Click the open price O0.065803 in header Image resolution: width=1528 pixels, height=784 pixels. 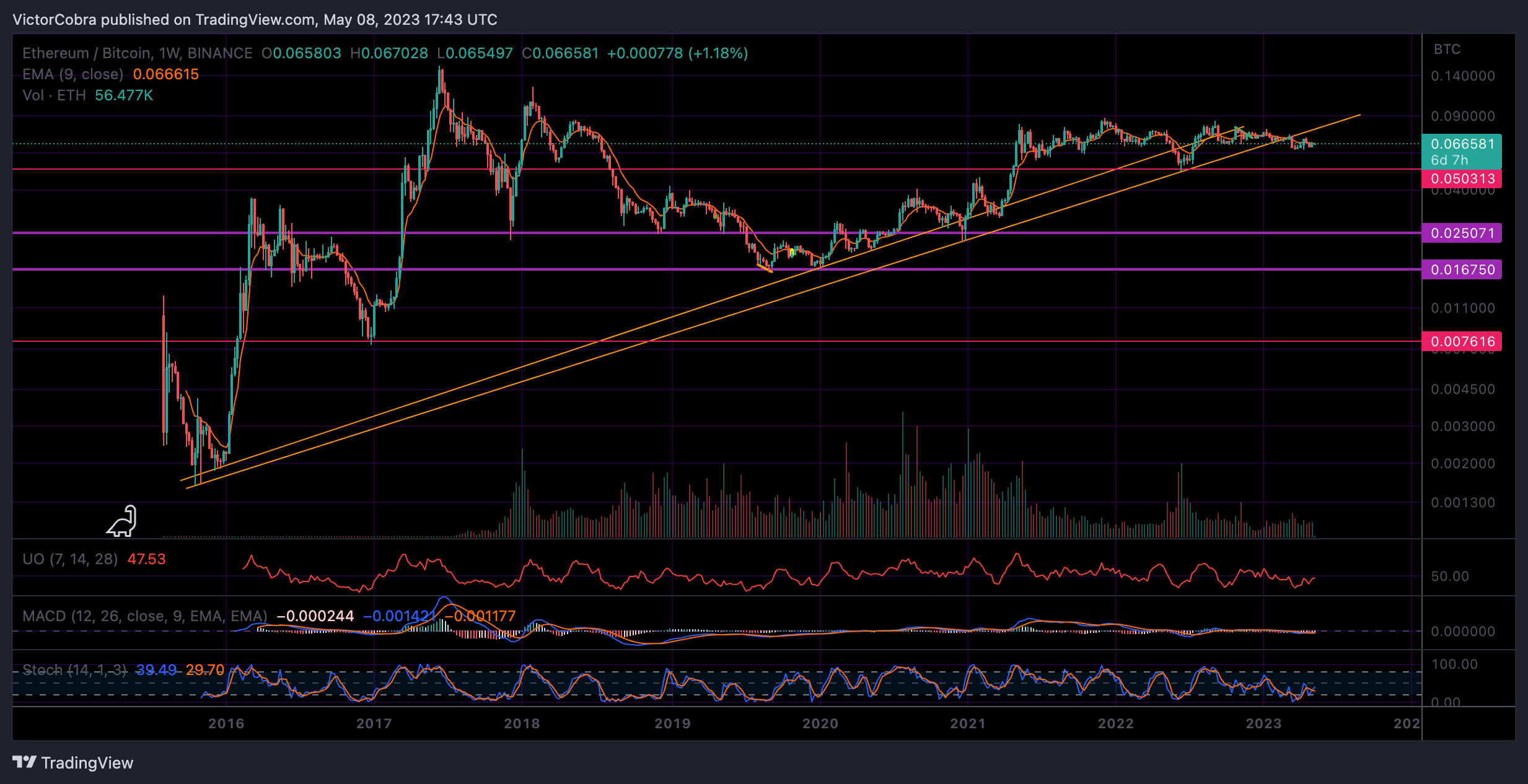point(301,53)
